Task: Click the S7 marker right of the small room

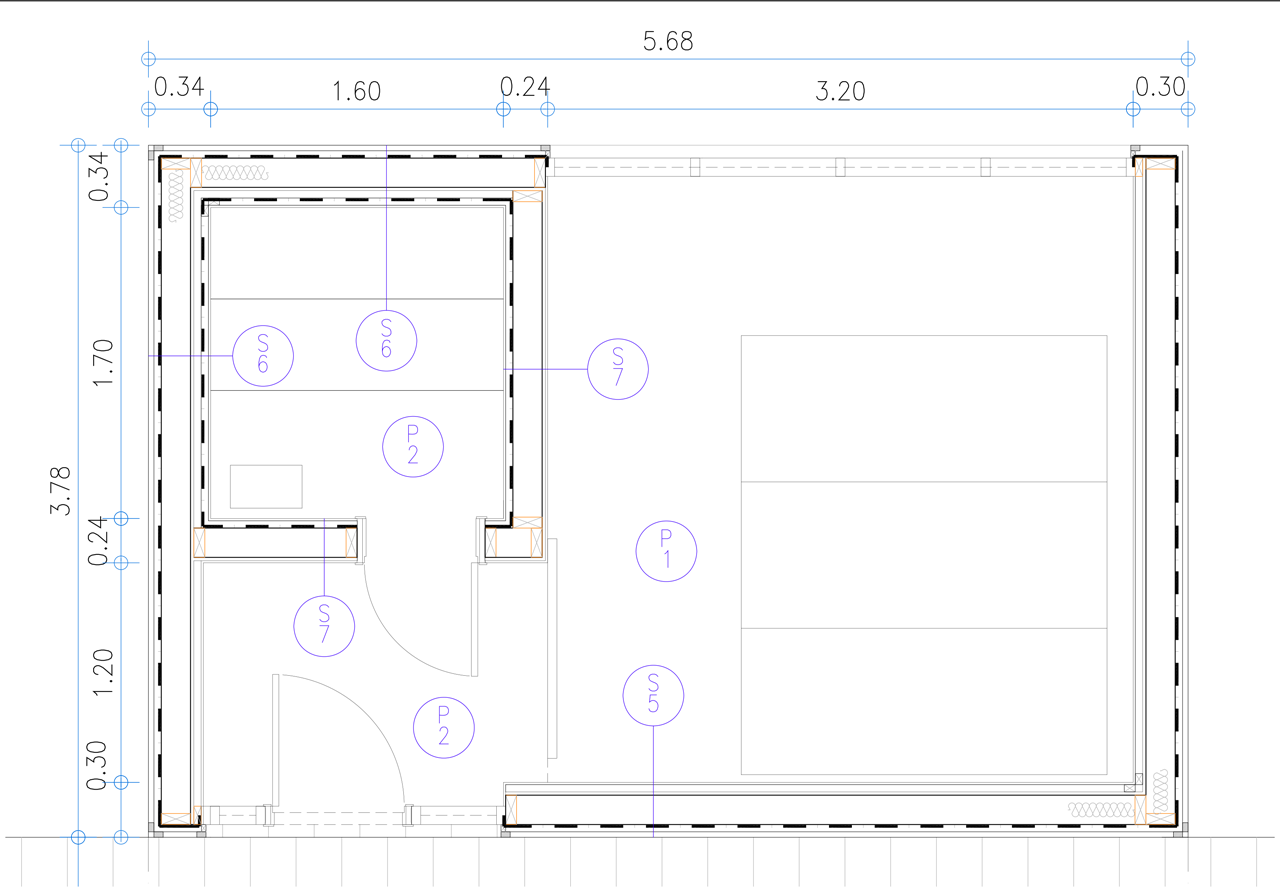Action: click(x=618, y=368)
